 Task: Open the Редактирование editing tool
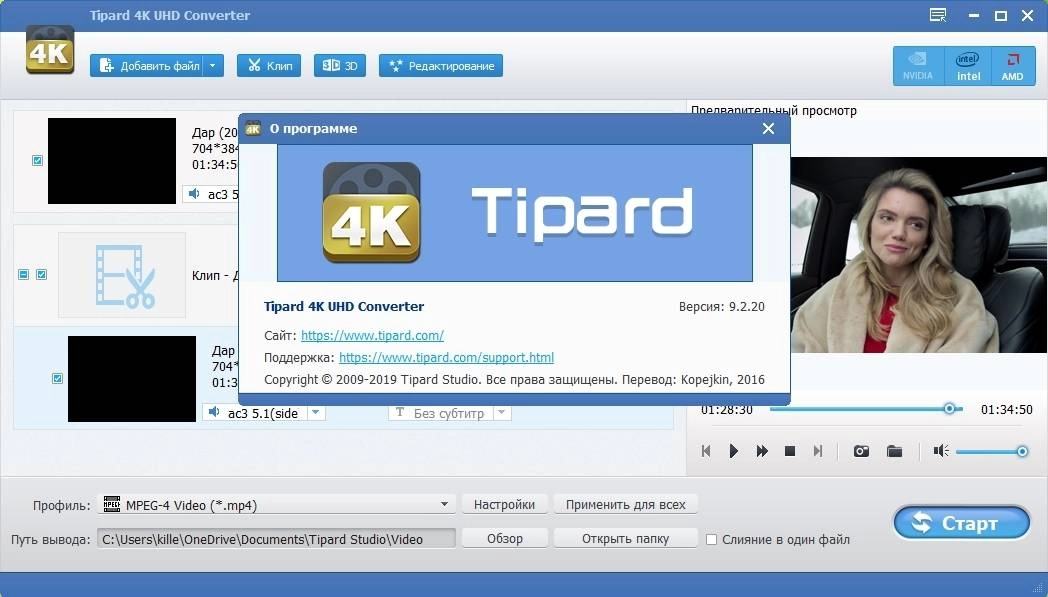440,66
